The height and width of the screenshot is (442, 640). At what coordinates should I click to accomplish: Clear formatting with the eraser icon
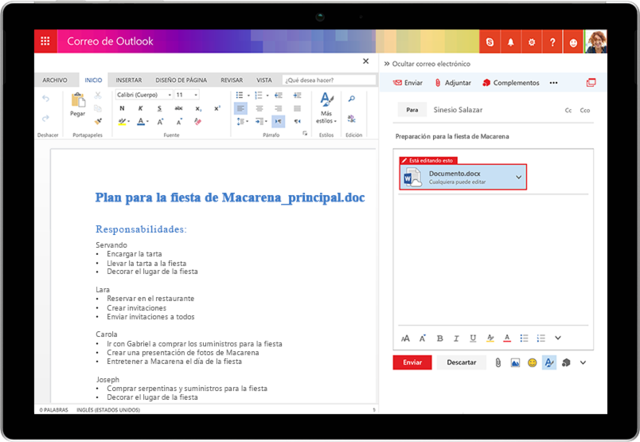pyautogui.click(x=198, y=122)
